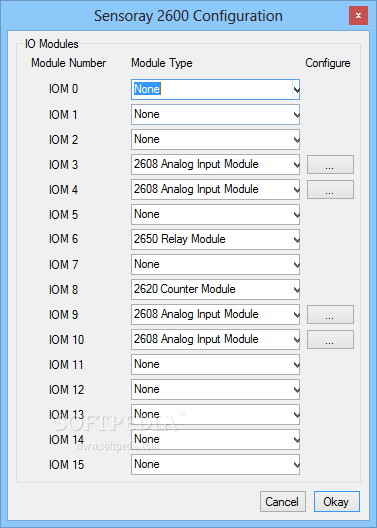377x528 pixels.
Task: Open the IOM 13 module type dropdown
Action: (x=215, y=414)
